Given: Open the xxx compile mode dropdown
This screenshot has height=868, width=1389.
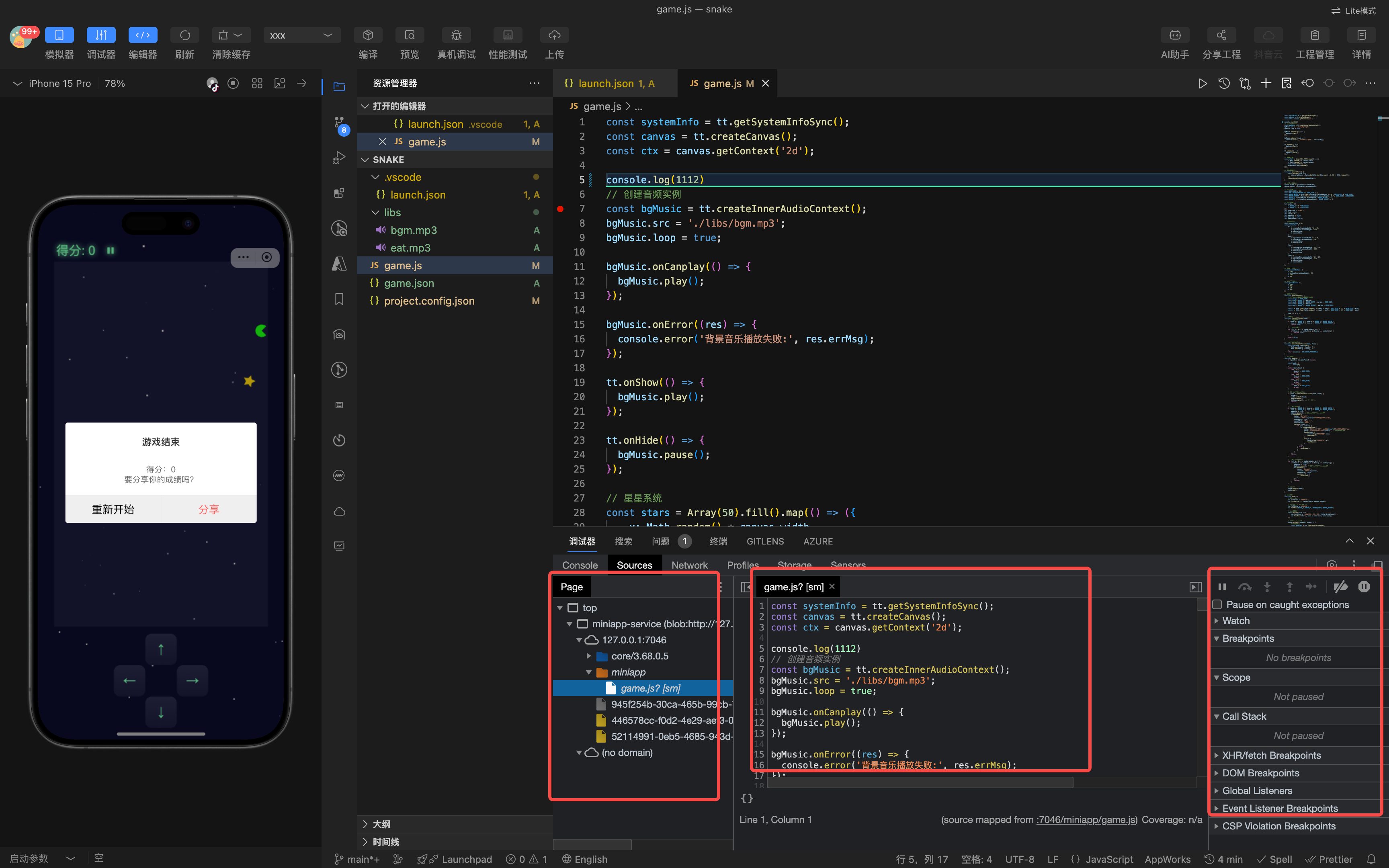Looking at the screenshot, I should tap(301, 35).
